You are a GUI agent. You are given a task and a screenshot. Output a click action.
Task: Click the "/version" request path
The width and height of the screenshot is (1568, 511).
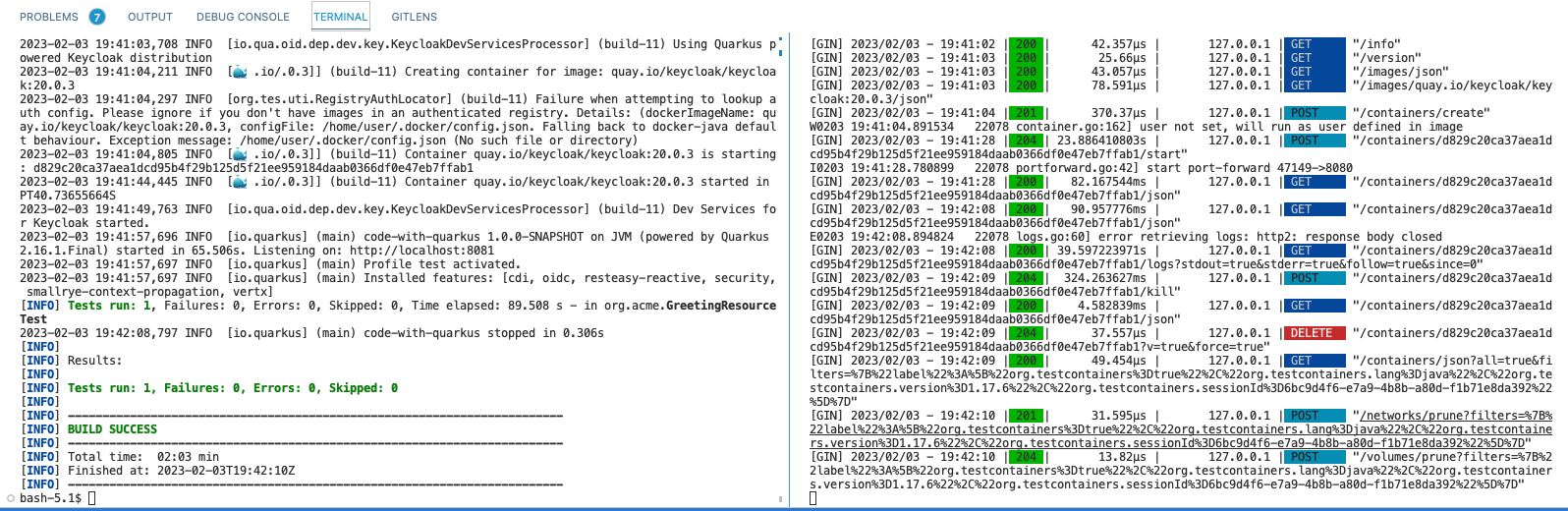point(1386,58)
